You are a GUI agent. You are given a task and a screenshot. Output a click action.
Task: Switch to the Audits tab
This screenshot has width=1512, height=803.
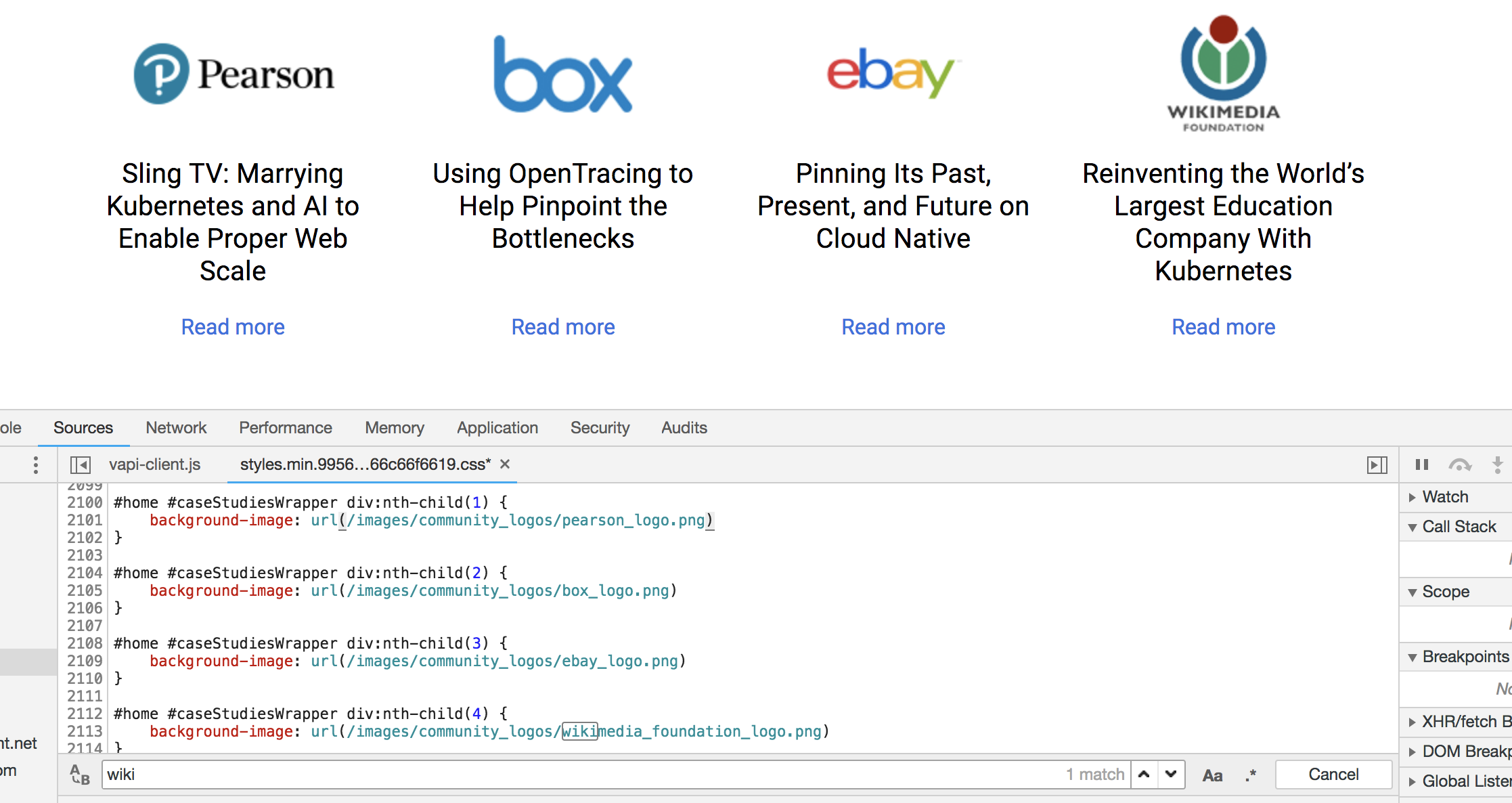point(684,428)
